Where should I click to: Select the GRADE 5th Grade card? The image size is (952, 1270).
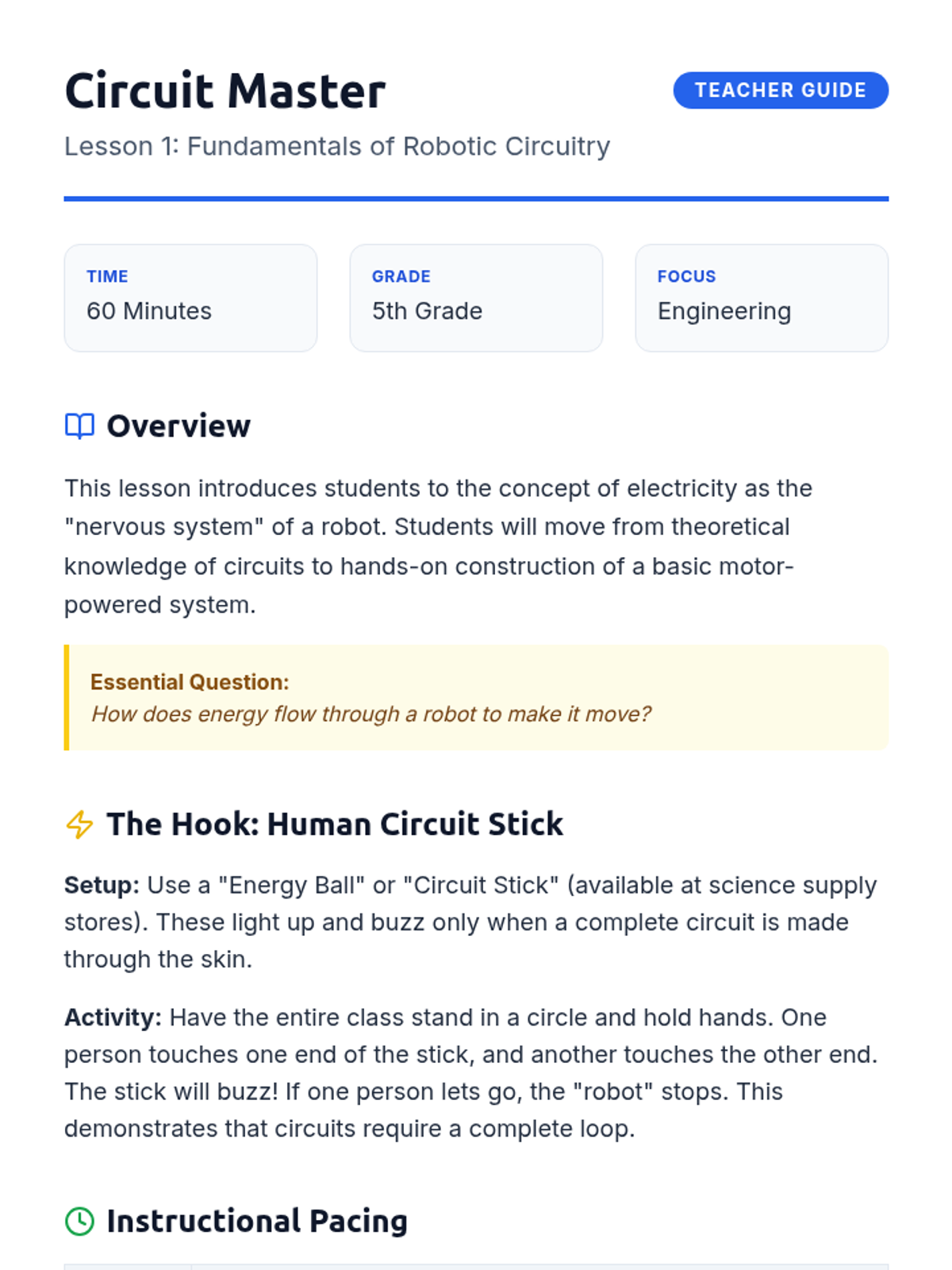click(476, 298)
